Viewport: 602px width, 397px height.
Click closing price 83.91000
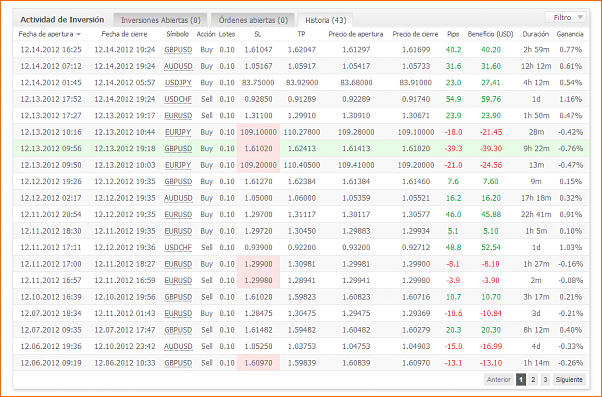[415, 83]
